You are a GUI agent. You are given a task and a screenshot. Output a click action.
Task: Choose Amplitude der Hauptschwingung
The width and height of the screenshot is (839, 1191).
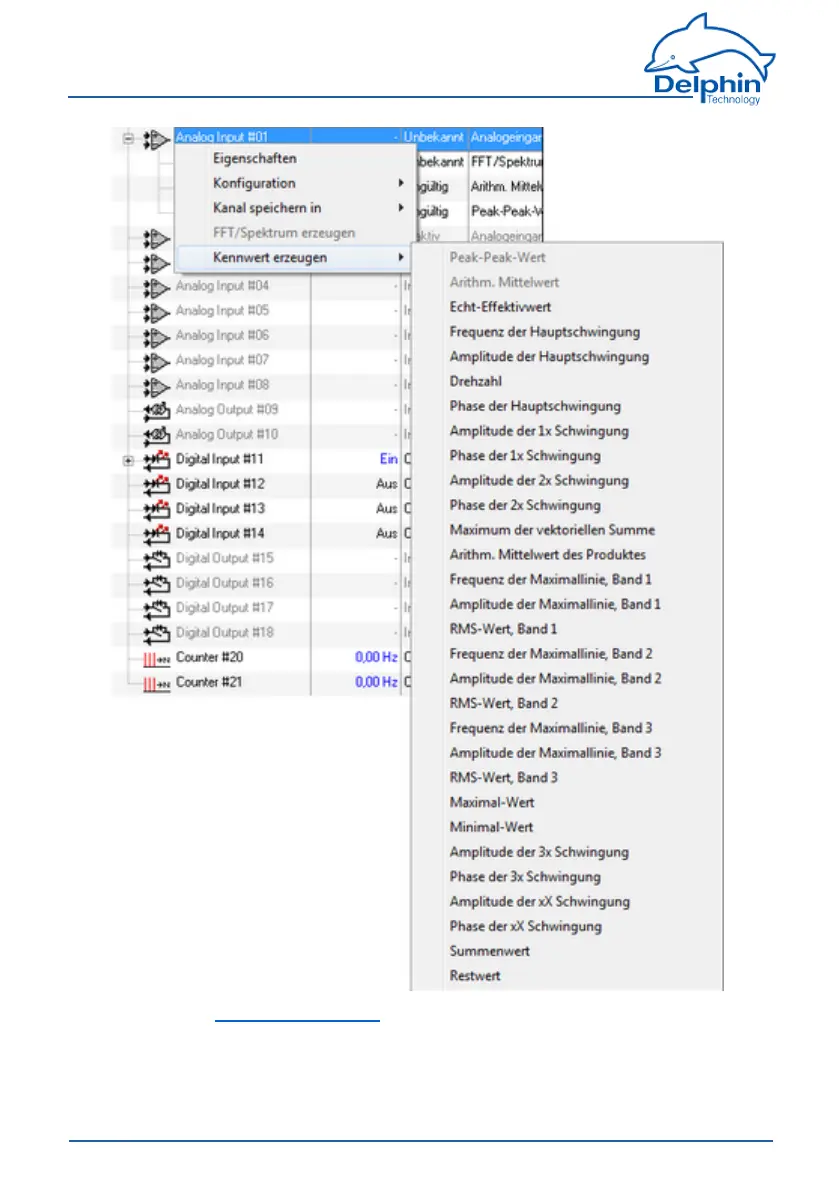(x=567, y=357)
